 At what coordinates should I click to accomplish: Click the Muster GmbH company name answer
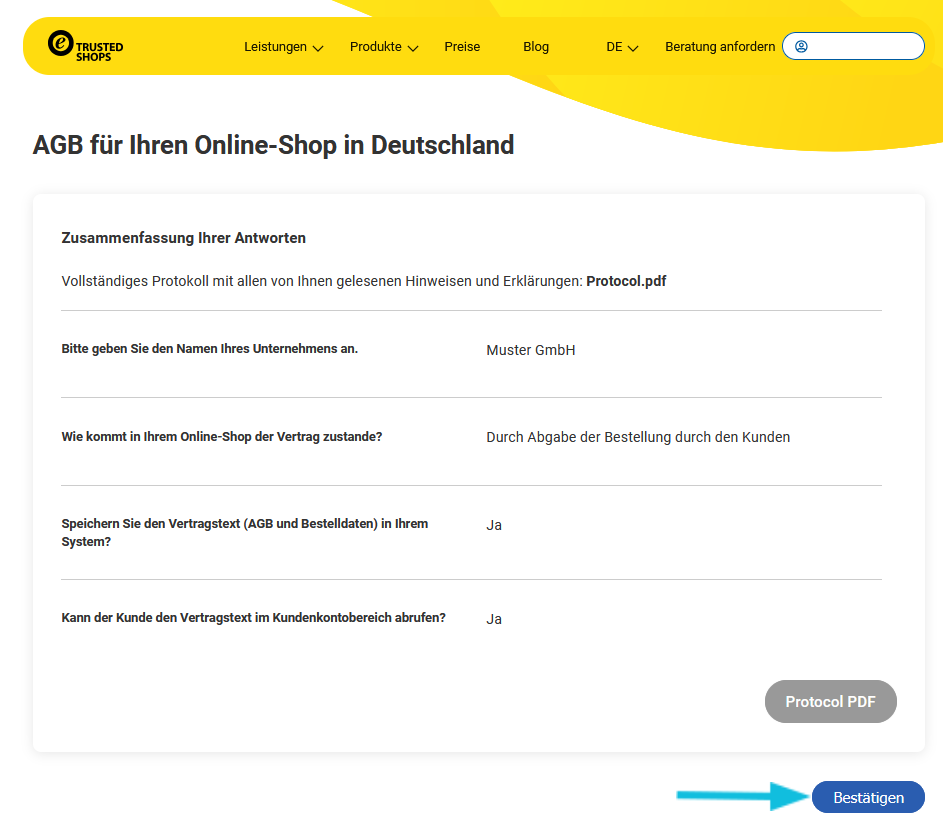coord(530,350)
